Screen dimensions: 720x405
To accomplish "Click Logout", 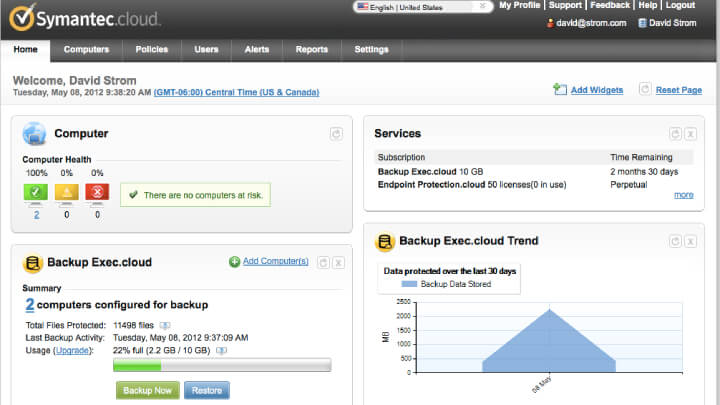I will [x=681, y=6].
